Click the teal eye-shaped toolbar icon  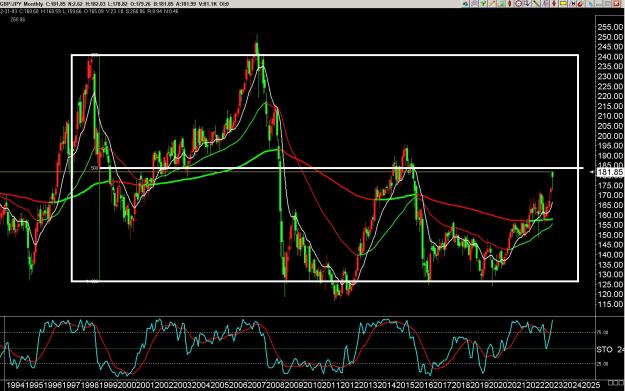click(466, 4)
